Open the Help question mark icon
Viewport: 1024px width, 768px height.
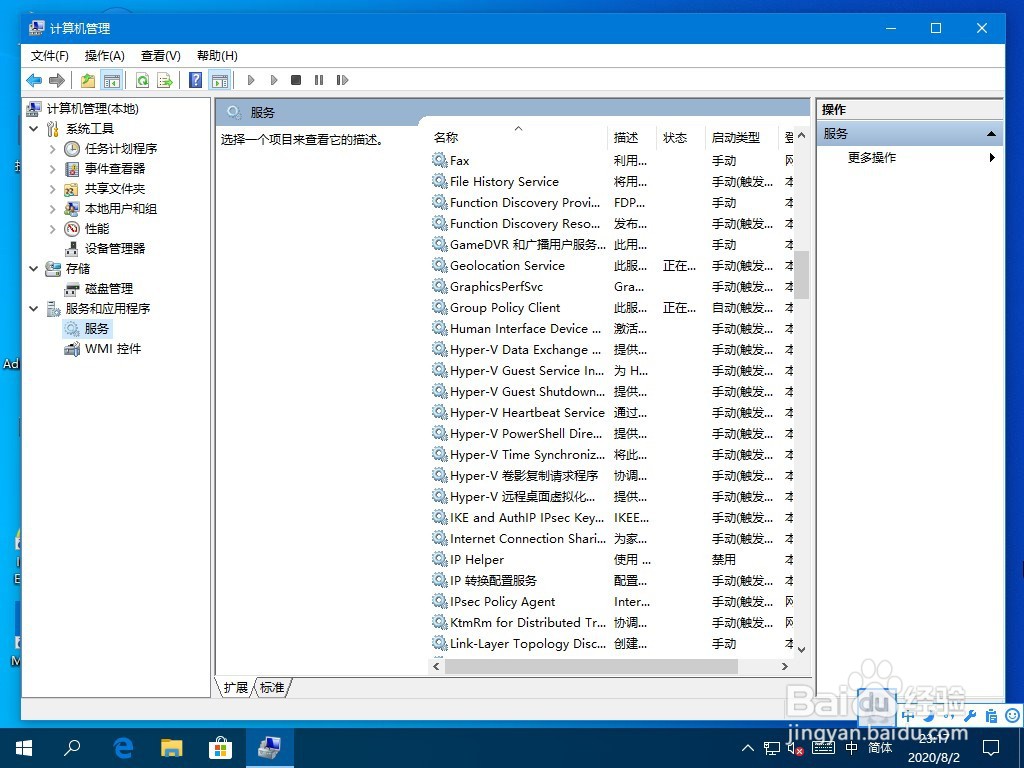(195, 80)
